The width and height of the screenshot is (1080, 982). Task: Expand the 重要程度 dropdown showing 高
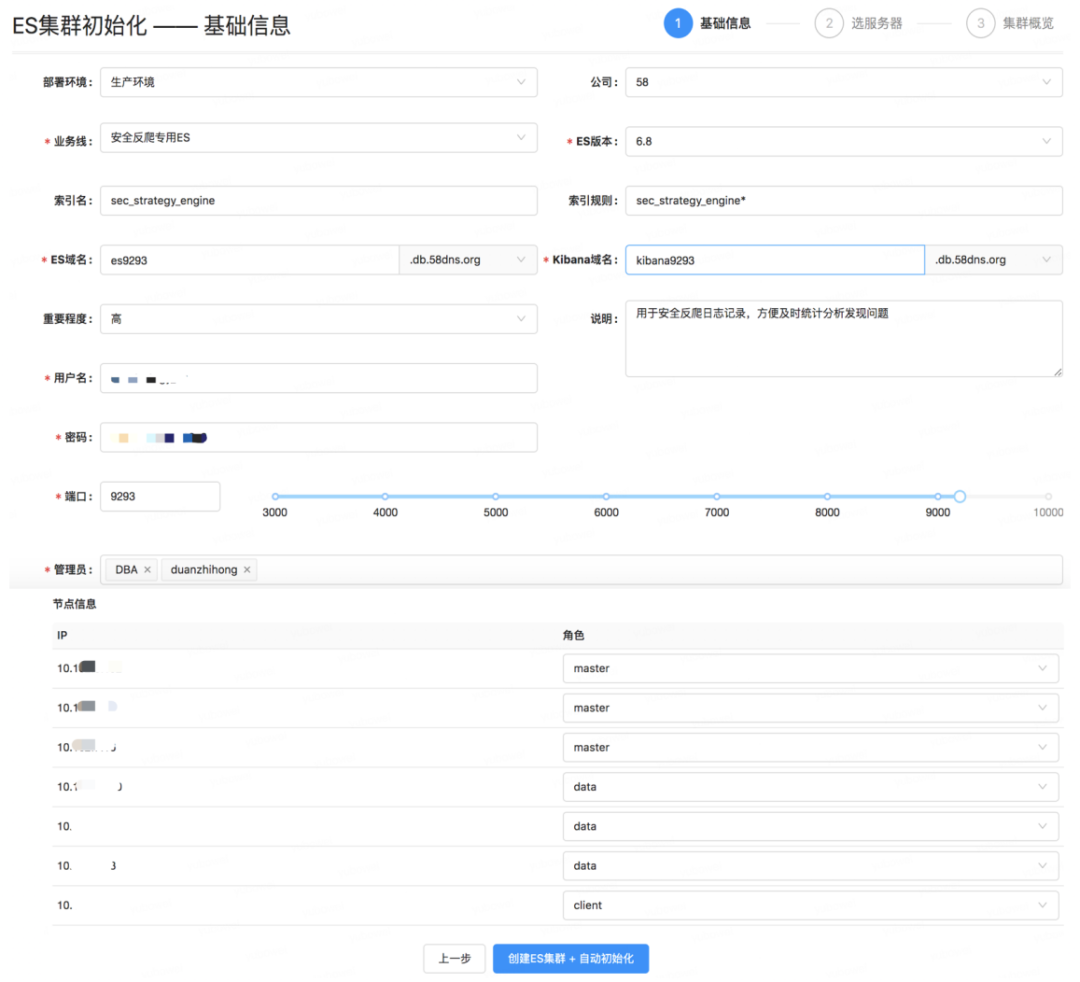click(x=318, y=319)
